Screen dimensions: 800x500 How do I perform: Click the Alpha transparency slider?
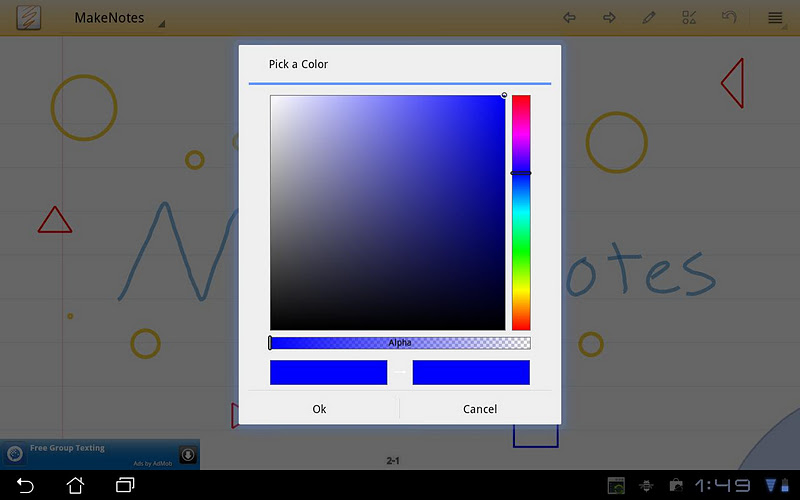tap(400, 343)
